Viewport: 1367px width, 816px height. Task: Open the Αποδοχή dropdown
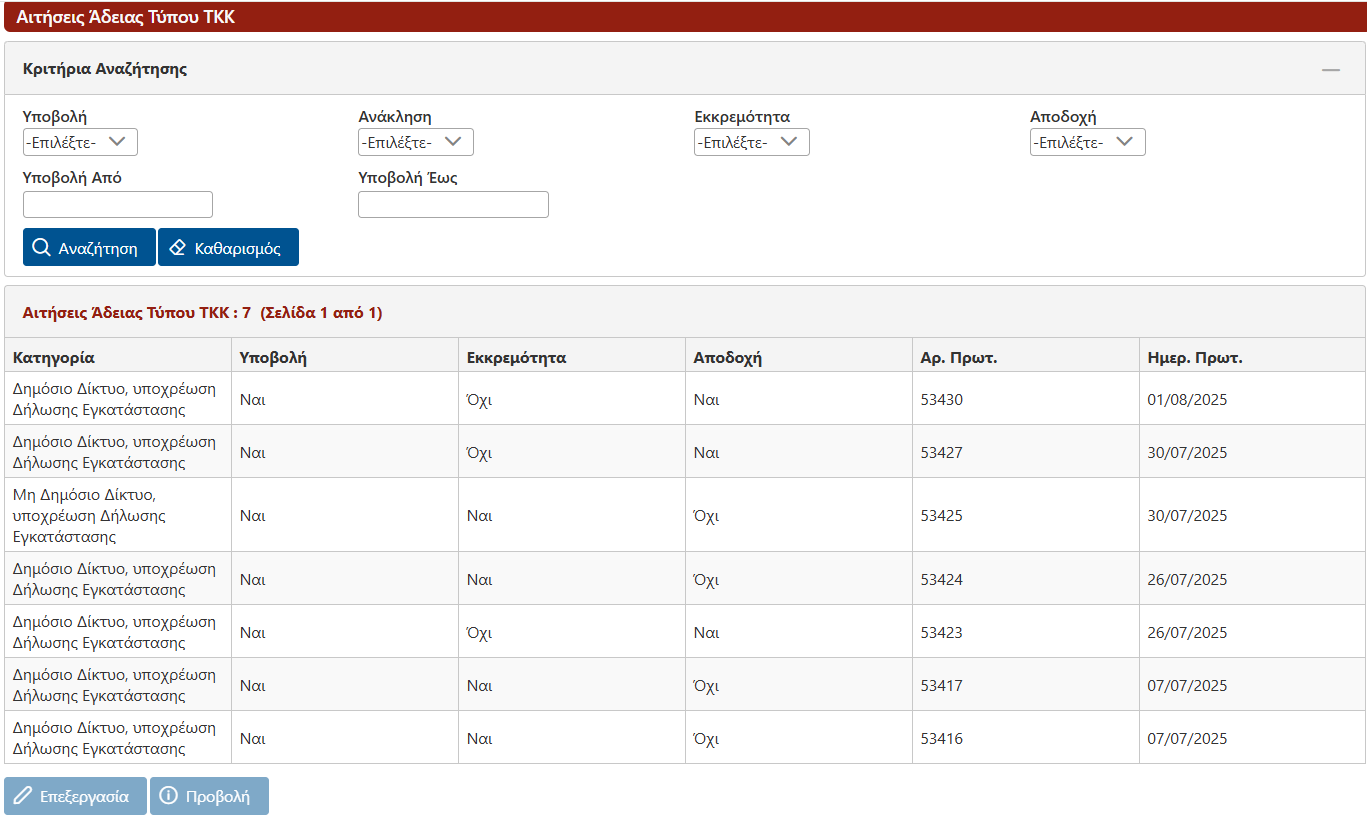tap(1087, 141)
